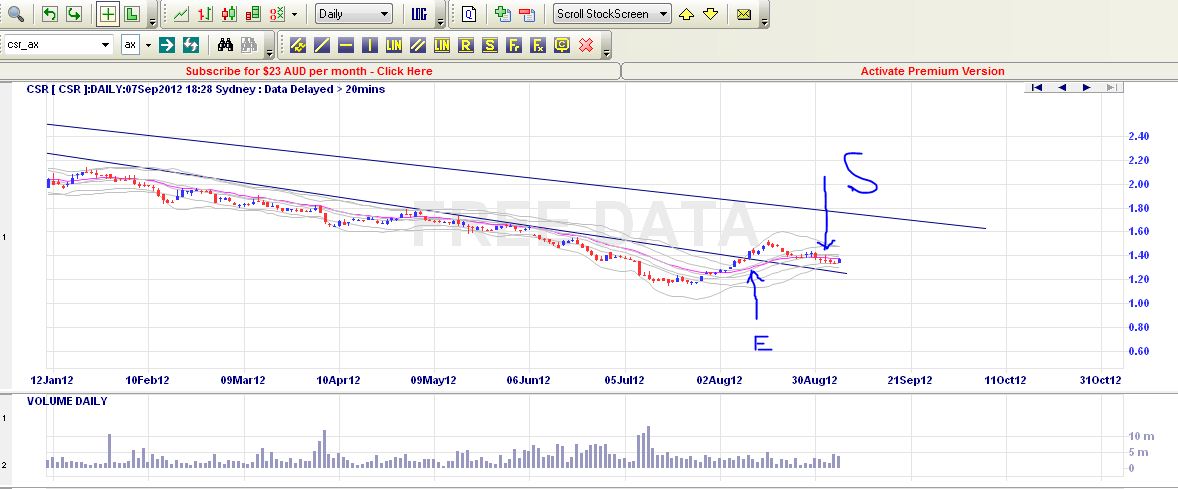Select the Fx Fibonacci extension tool
Screen dimensions: 1178x489
click(538, 45)
